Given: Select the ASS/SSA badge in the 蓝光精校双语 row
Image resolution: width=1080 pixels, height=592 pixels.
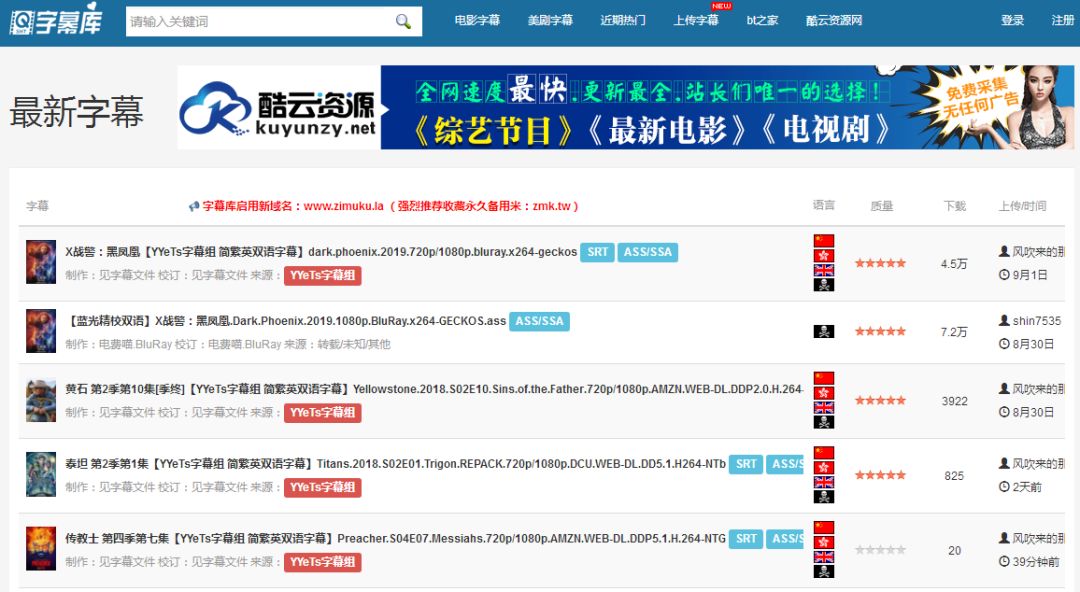Looking at the screenshot, I should tap(539, 321).
